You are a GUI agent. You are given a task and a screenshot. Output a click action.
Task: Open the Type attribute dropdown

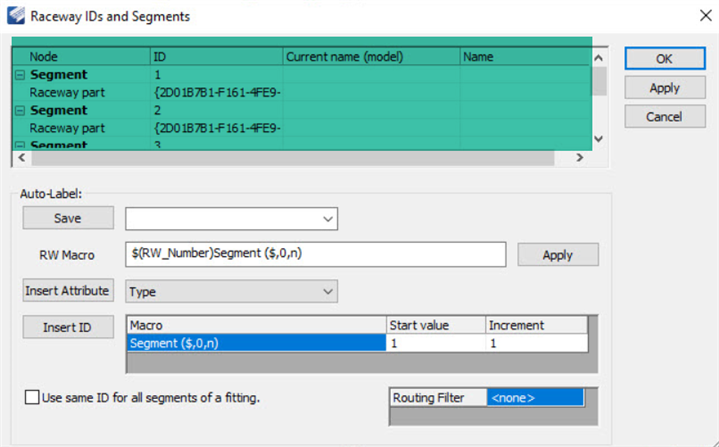click(x=327, y=291)
